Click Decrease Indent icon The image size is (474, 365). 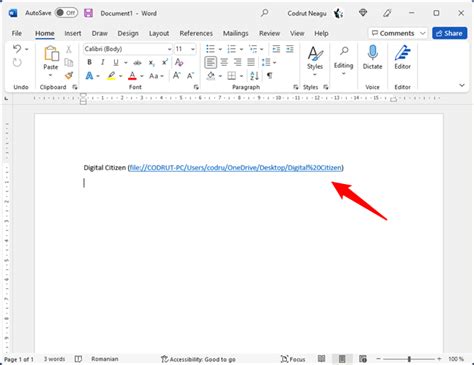(x=276, y=49)
